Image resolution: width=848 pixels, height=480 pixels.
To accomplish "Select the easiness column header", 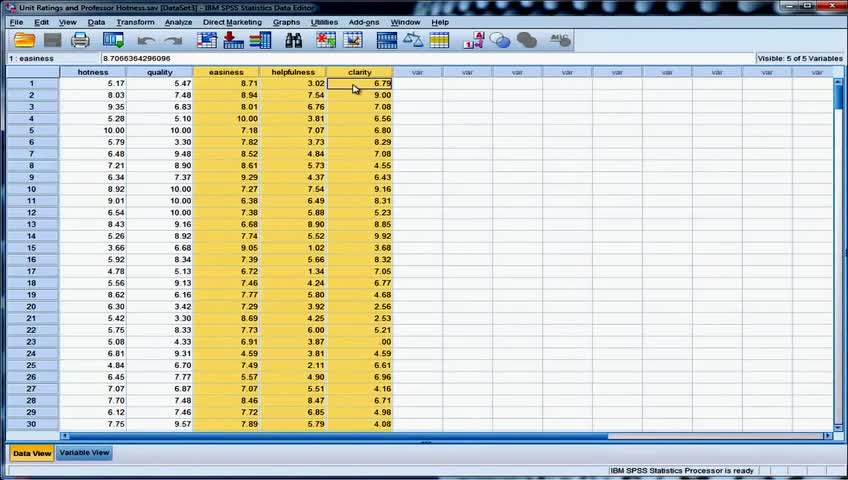I will (226, 72).
